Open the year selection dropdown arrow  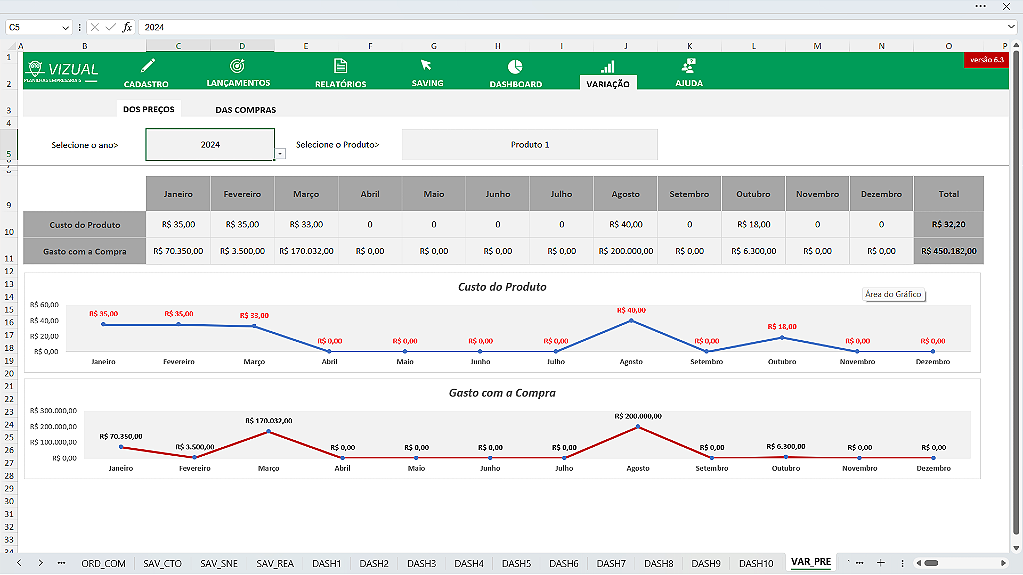[280, 153]
